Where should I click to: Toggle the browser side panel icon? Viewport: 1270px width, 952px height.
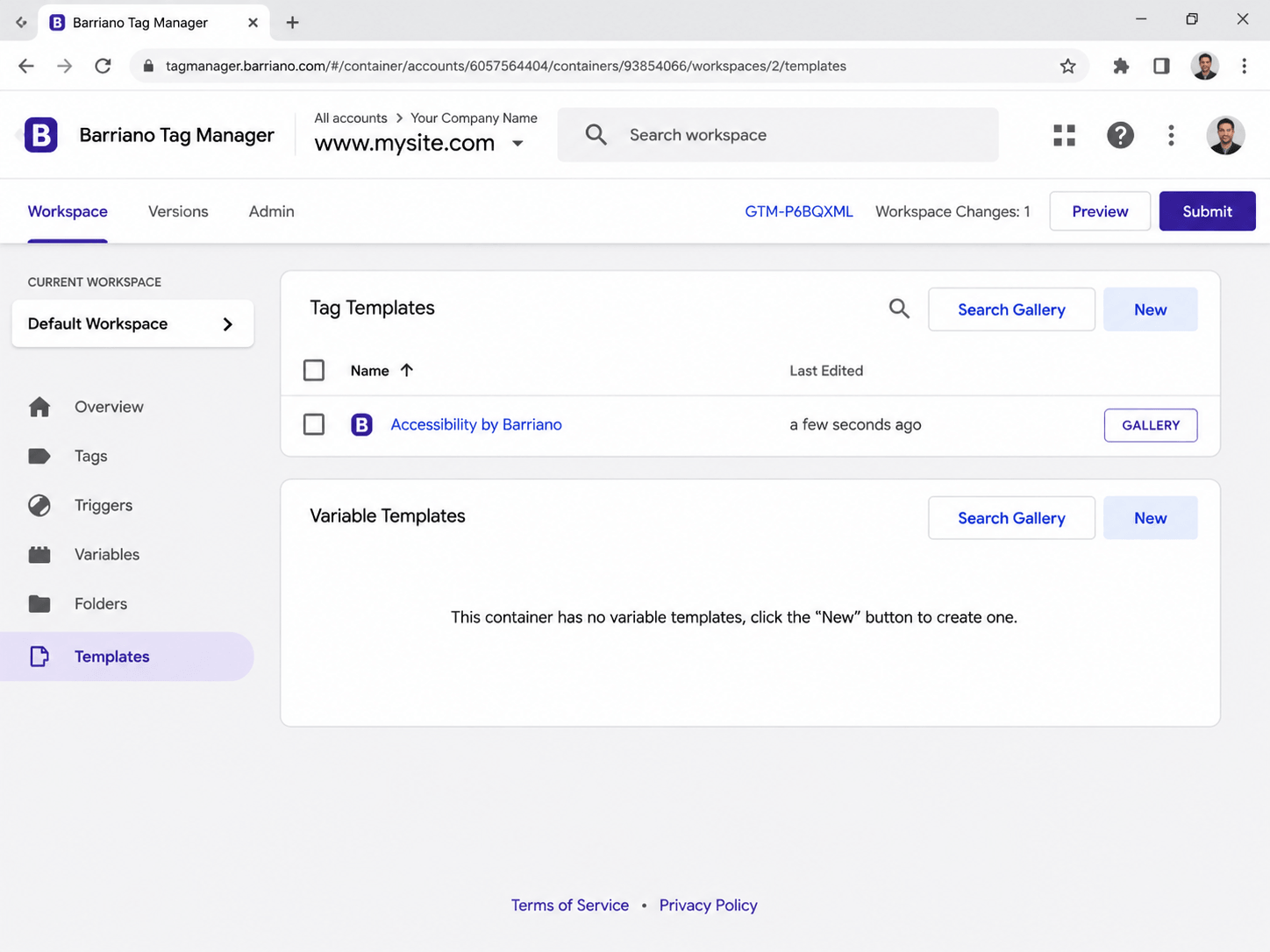pos(1161,66)
